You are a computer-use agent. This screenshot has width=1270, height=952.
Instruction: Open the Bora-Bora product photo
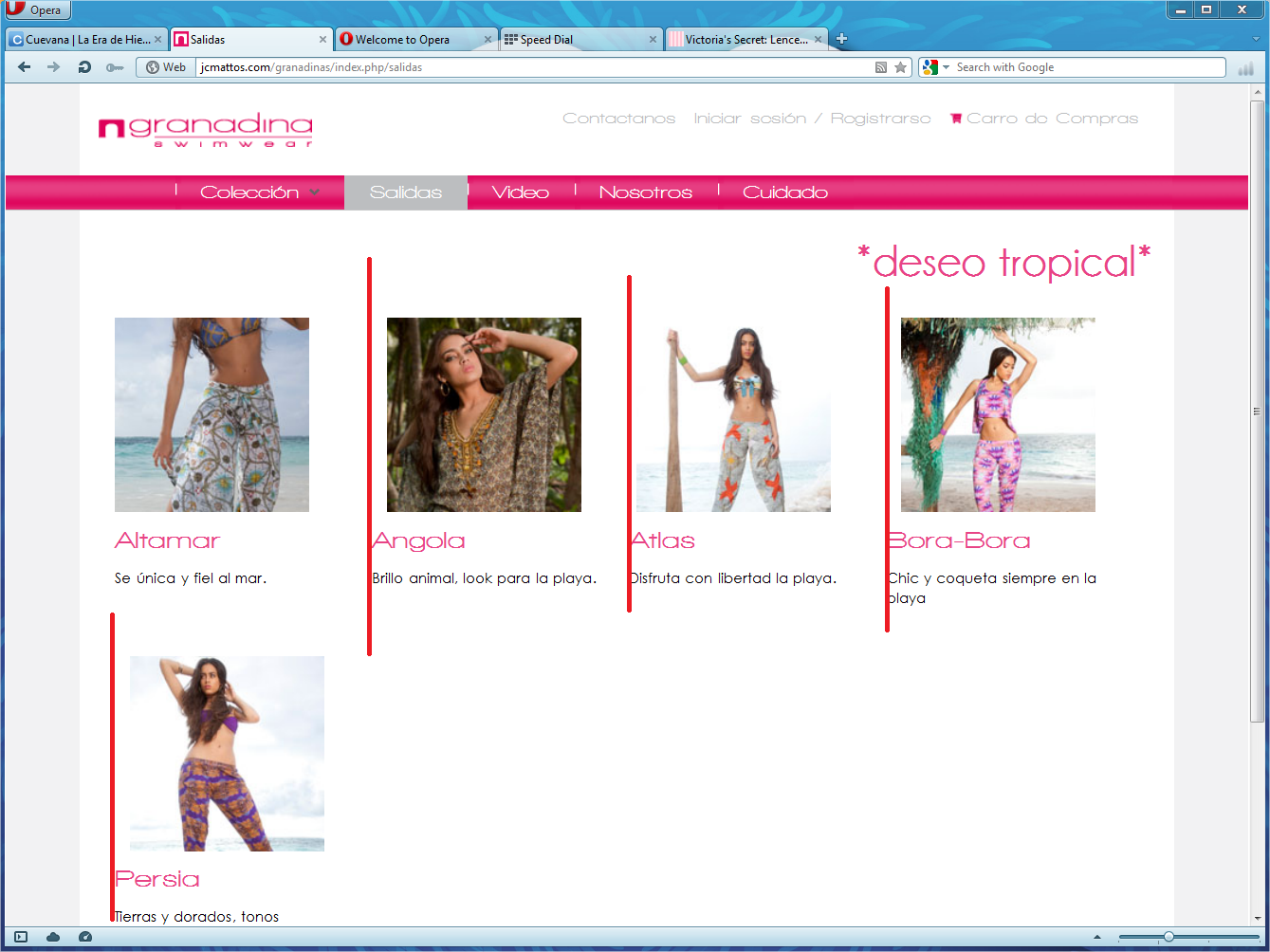click(x=998, y=414)
